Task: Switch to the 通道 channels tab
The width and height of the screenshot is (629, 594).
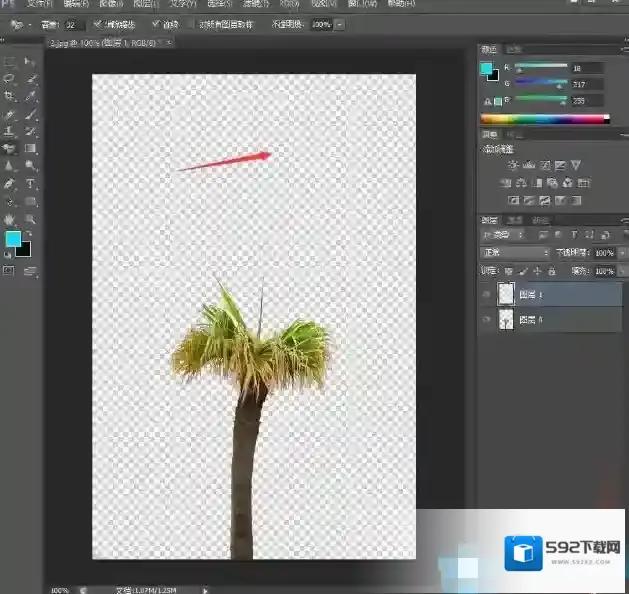Action: click(515, 220)
